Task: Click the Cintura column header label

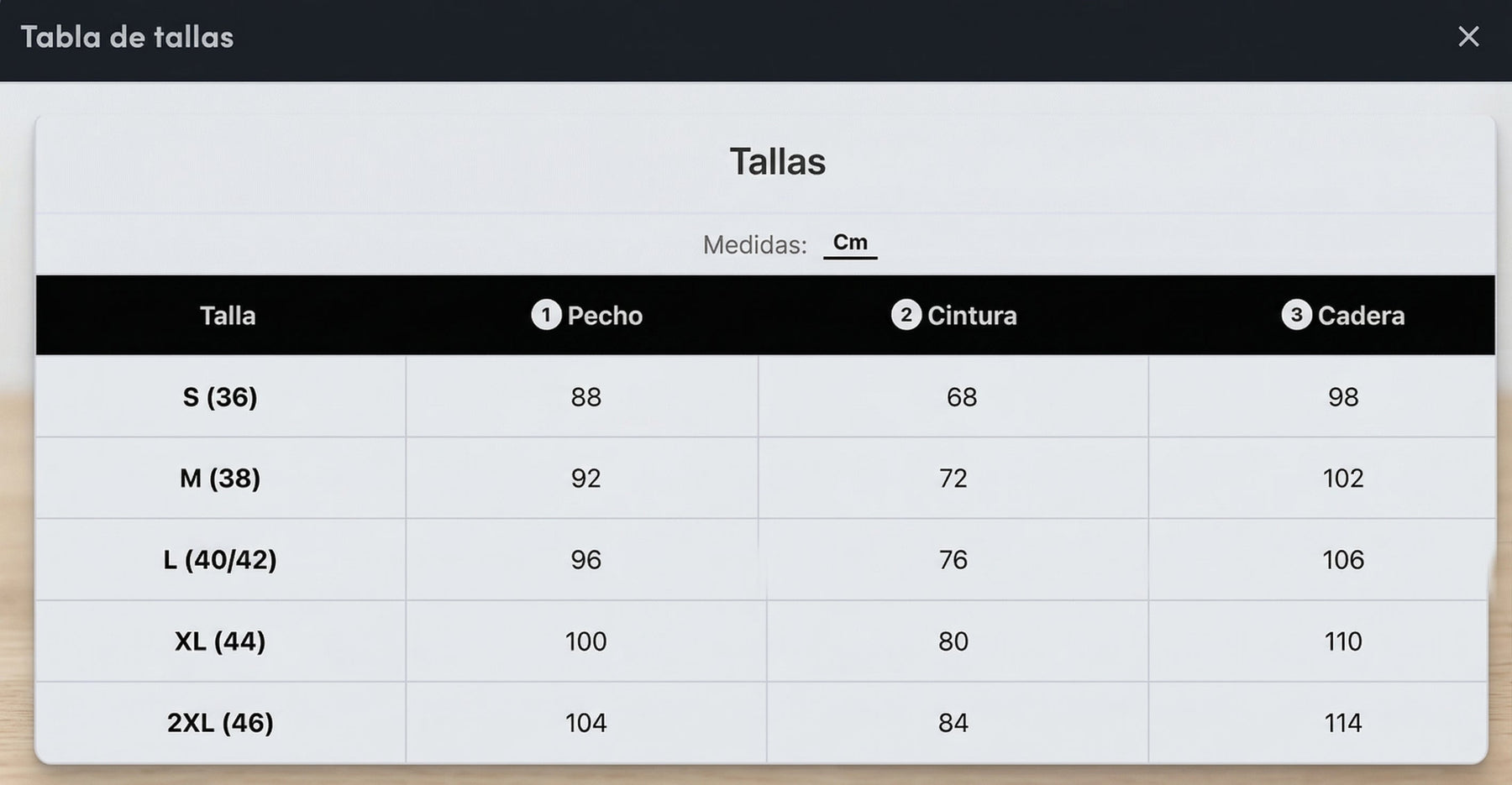Action: click(972, 316)
